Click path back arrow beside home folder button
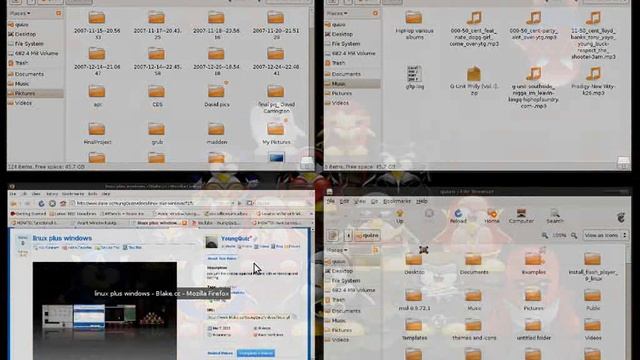The image size is (640, 360). pos(348,236)
